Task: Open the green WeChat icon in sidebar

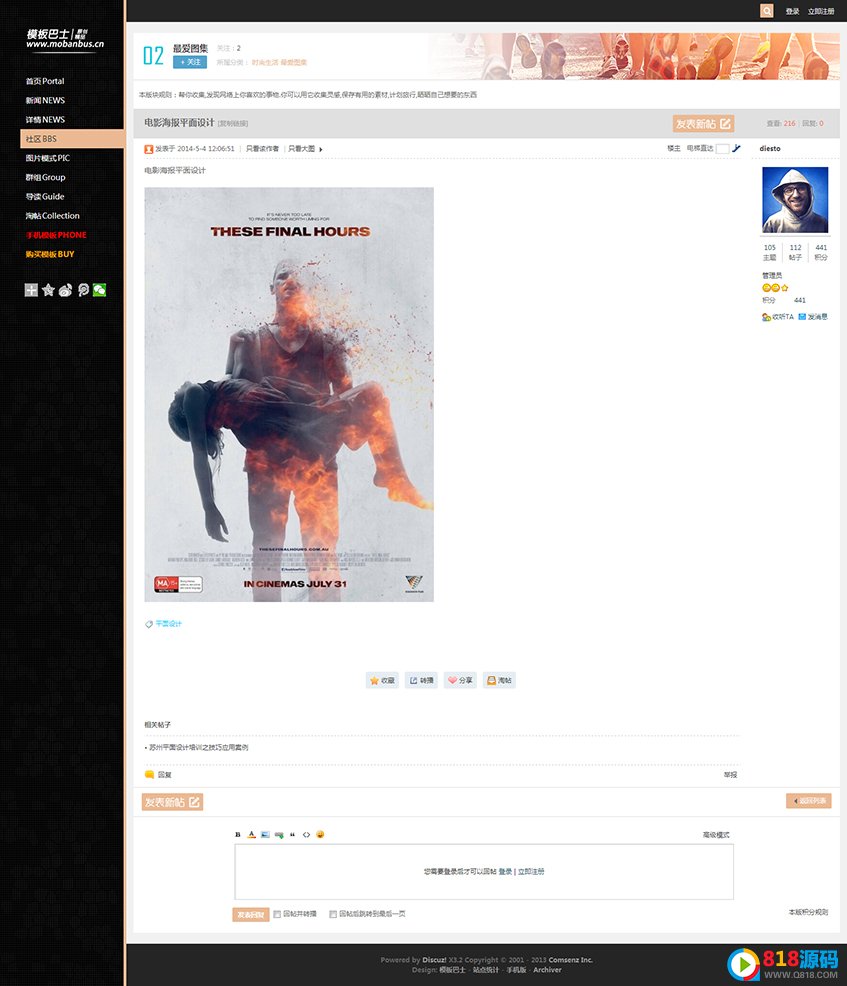Action: pyautogui.click(x=99, y=290)
